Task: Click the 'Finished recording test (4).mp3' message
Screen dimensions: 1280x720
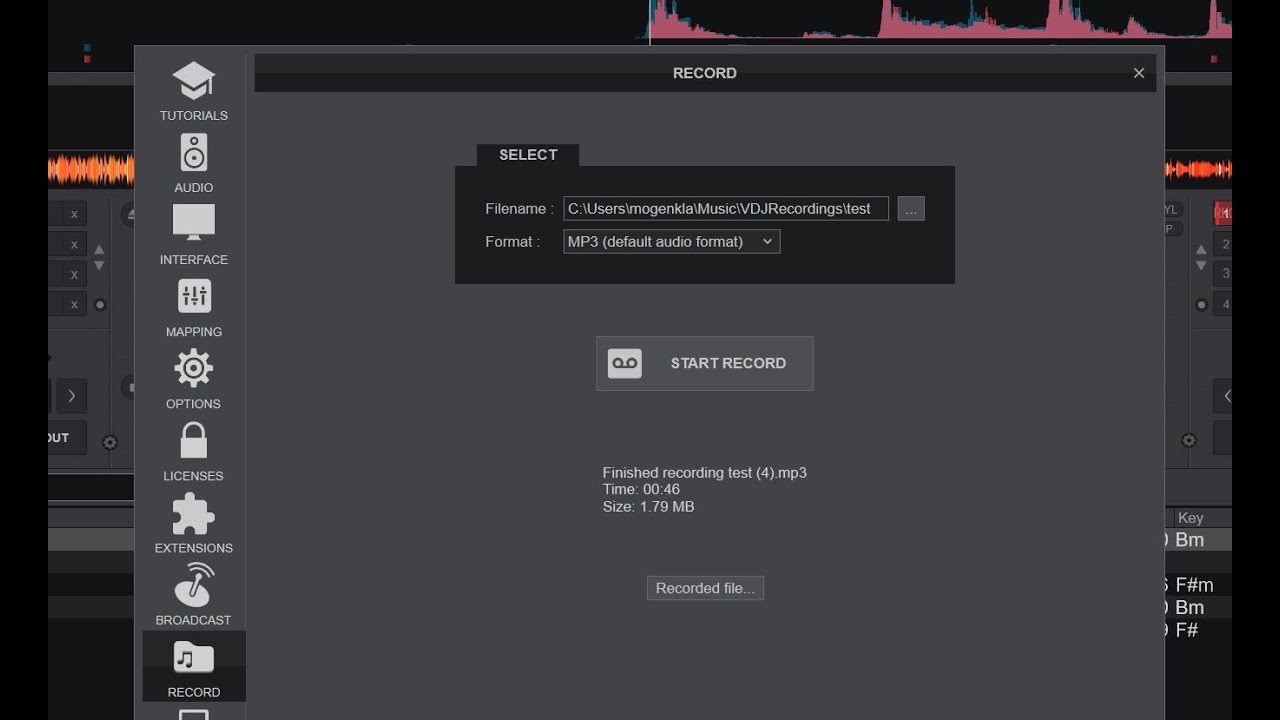Action: 704,473
